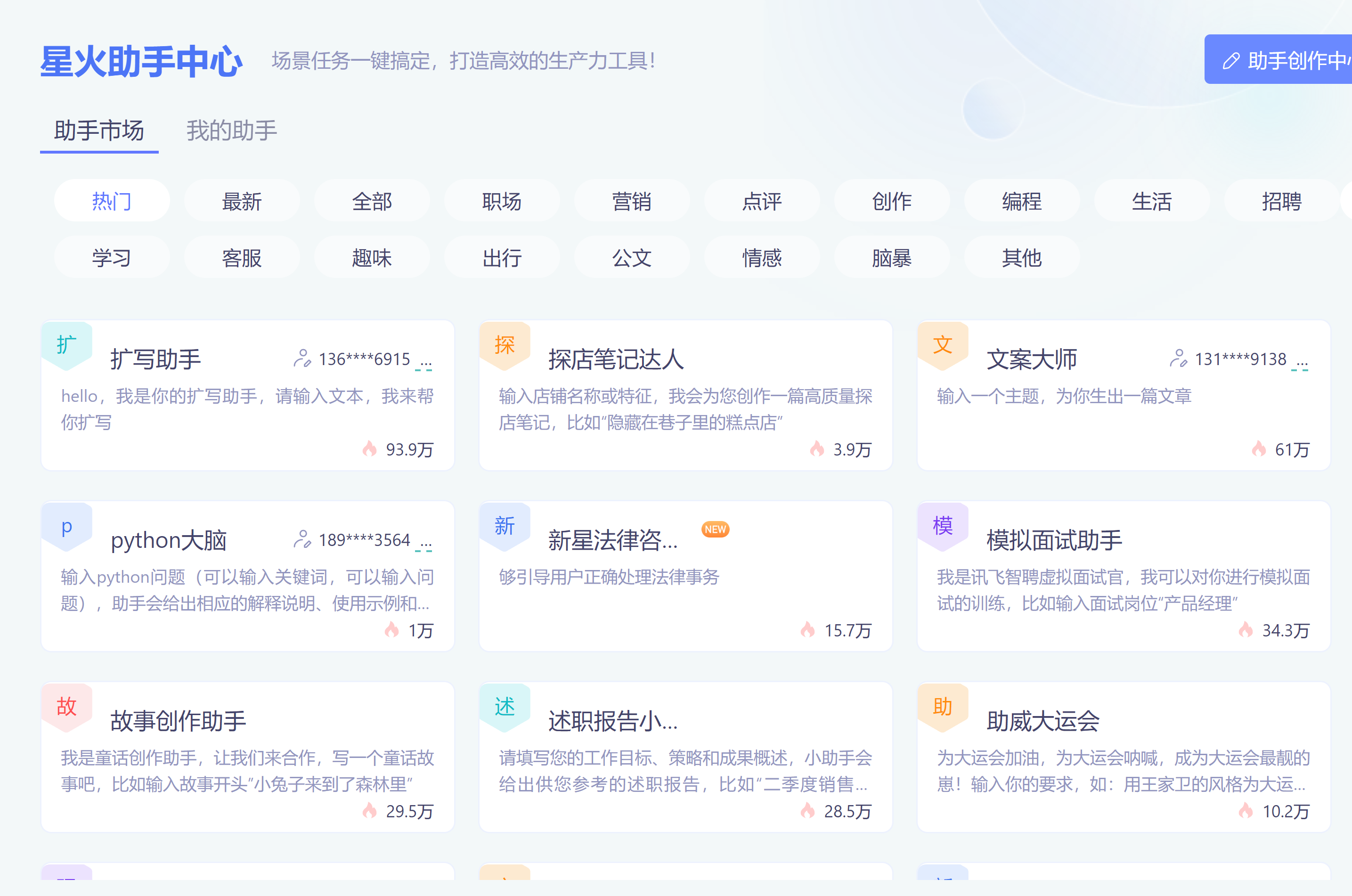Click the 输入一个主题，为你生出一篇文章 description
This screenshot has width=1352, height=896.
[x=1064, y=396]
